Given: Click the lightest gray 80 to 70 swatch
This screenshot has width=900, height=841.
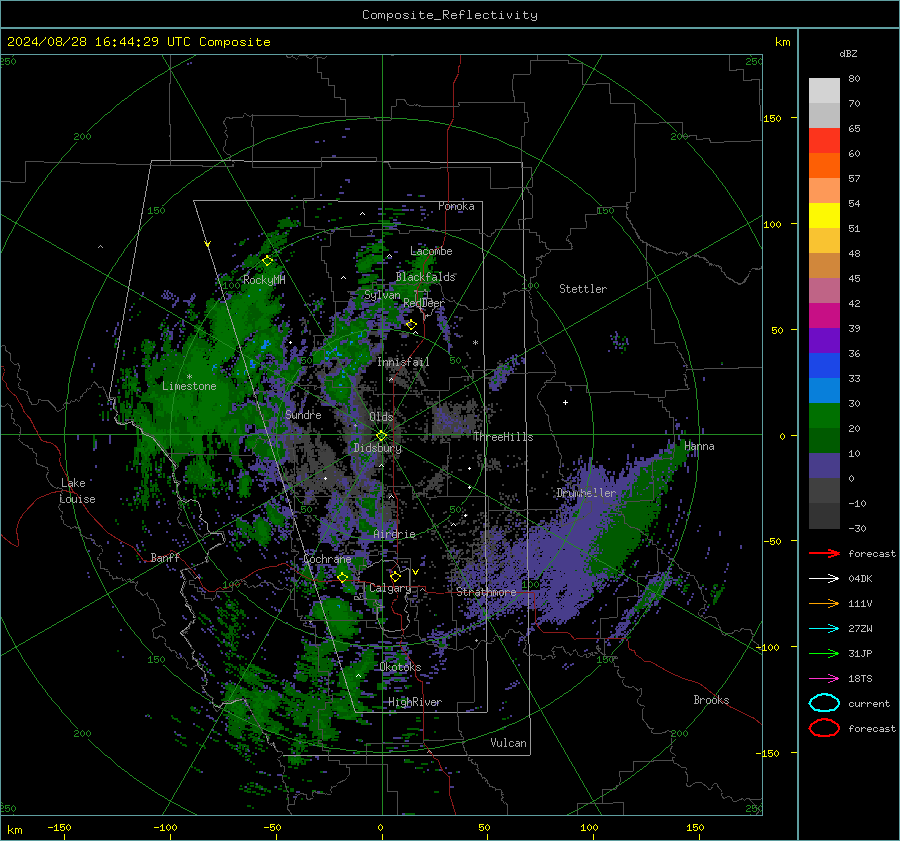Looking at the screenshot, I should 824,91.
